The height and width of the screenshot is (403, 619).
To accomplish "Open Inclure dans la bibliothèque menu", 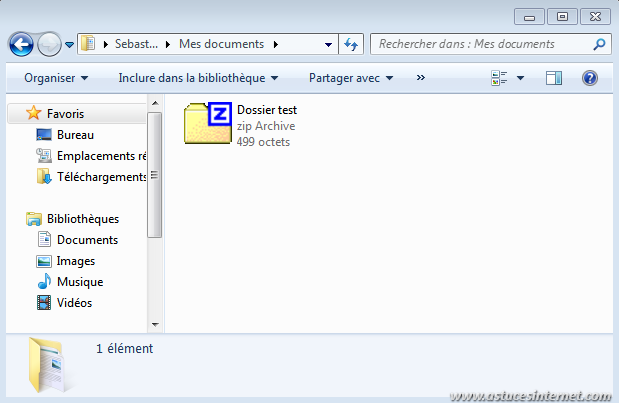I will tap(198, 78).
